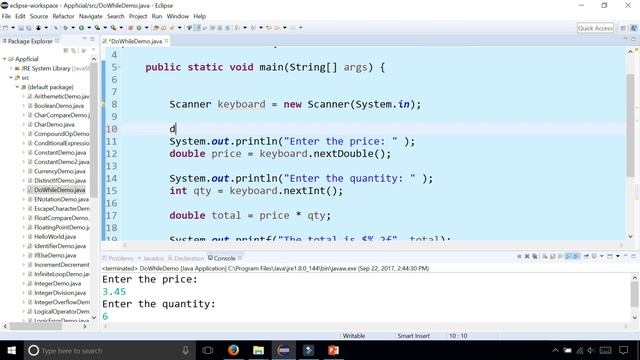
Task: Open File Explorer from the taskbar
Action: [258, 350]
